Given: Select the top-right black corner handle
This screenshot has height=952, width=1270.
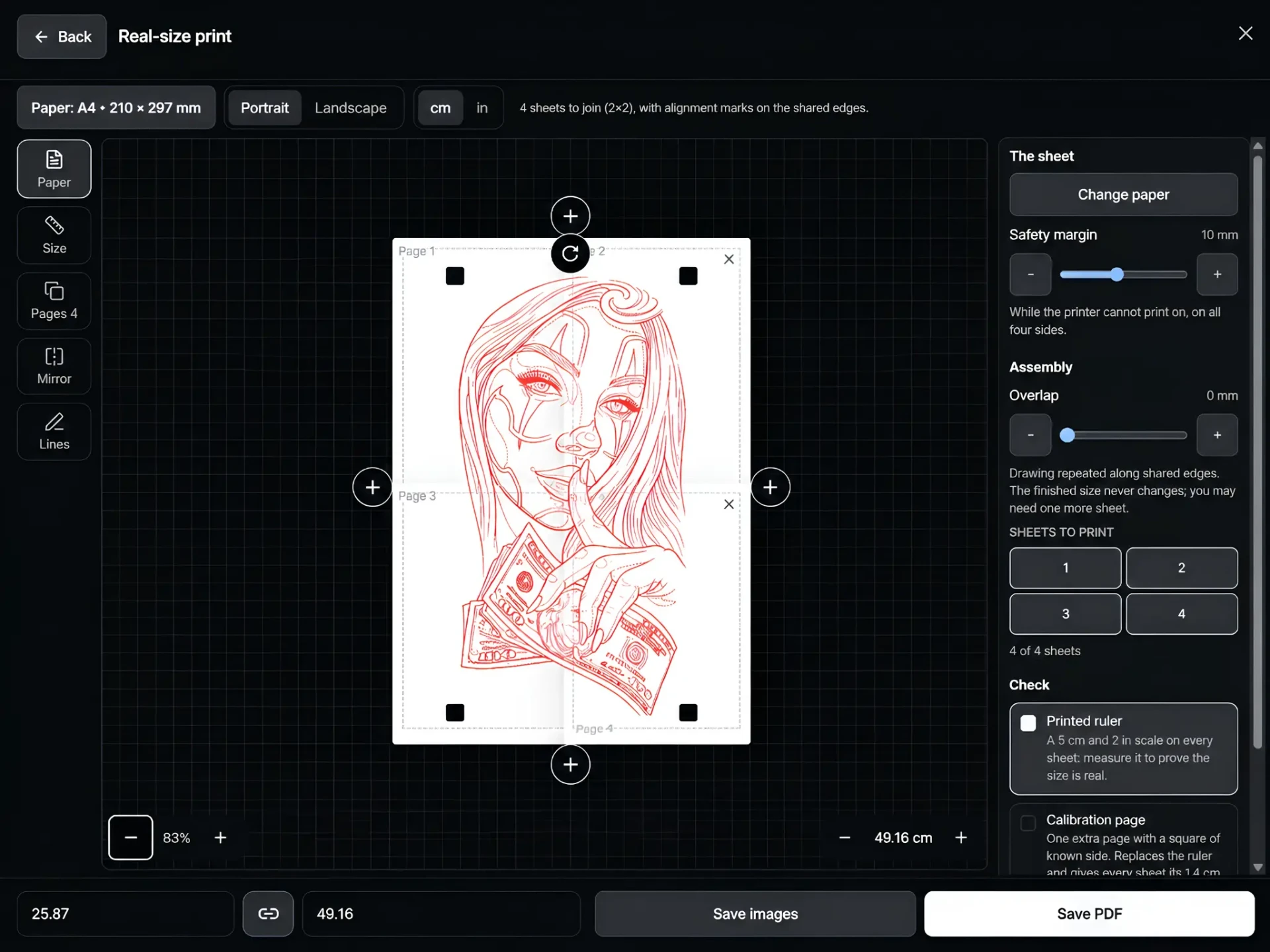Looking at the screenshot, I should 688,276.
